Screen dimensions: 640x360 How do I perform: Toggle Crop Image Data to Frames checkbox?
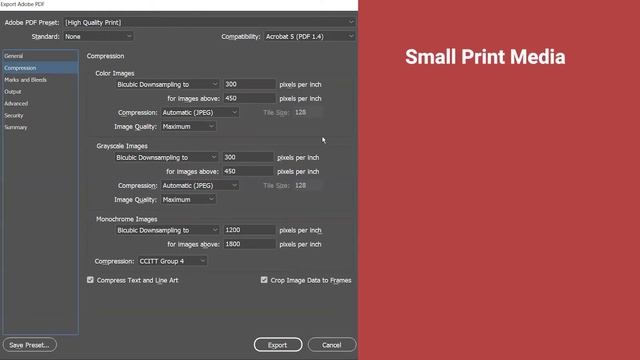point(264,280)
